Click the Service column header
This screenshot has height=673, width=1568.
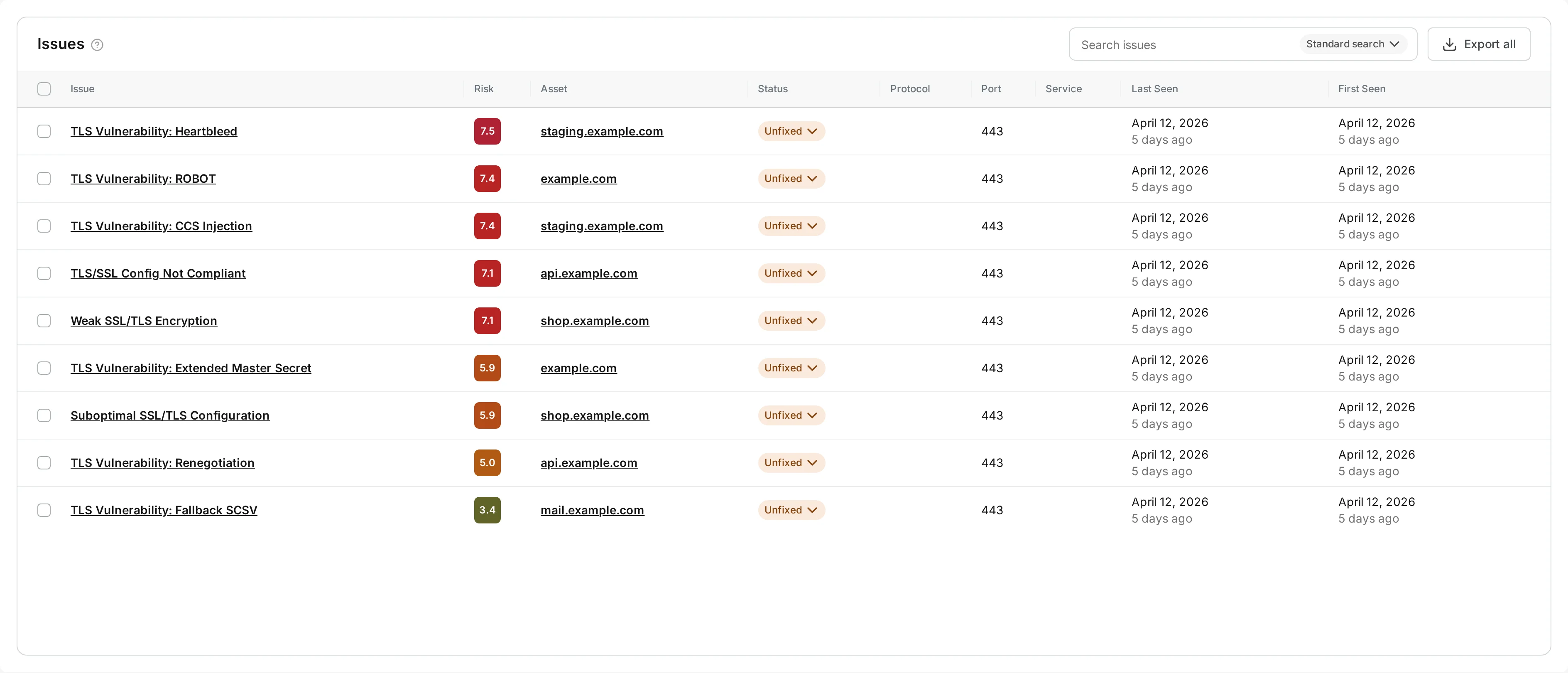[1063, 89]
